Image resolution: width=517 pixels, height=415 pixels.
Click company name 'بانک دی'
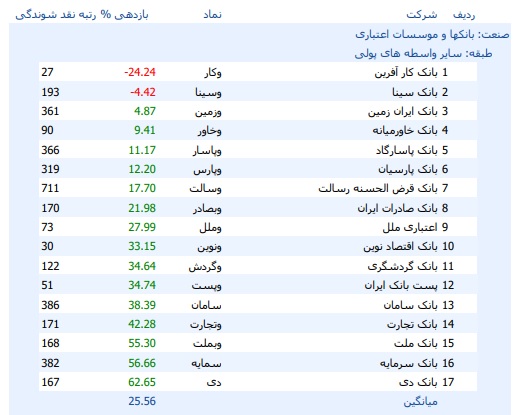coord(418,382)
